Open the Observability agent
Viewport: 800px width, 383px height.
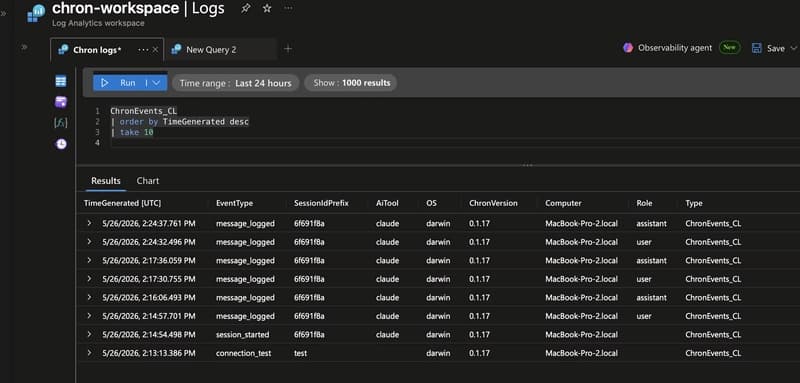[667, 48]
